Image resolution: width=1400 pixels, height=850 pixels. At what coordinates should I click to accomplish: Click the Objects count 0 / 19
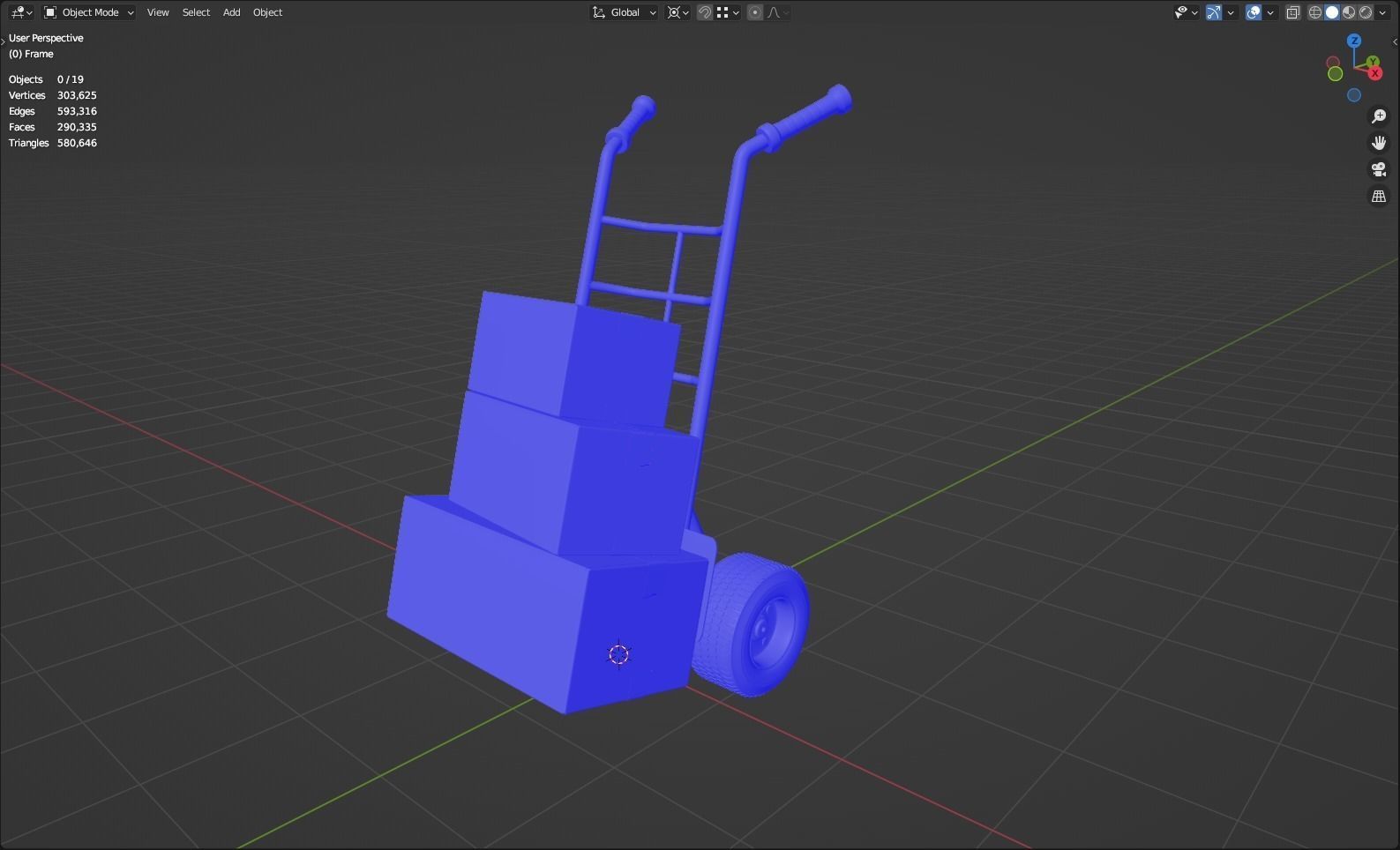click(70, 79)
